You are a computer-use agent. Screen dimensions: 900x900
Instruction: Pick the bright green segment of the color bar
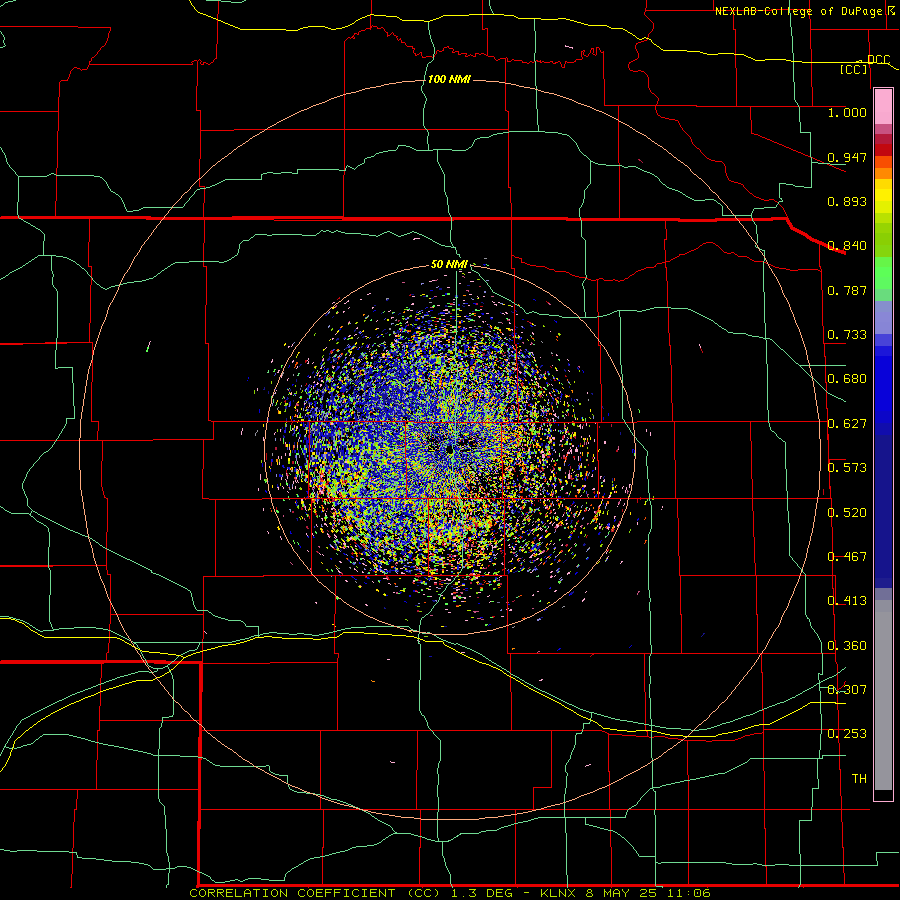click(883, 274)
